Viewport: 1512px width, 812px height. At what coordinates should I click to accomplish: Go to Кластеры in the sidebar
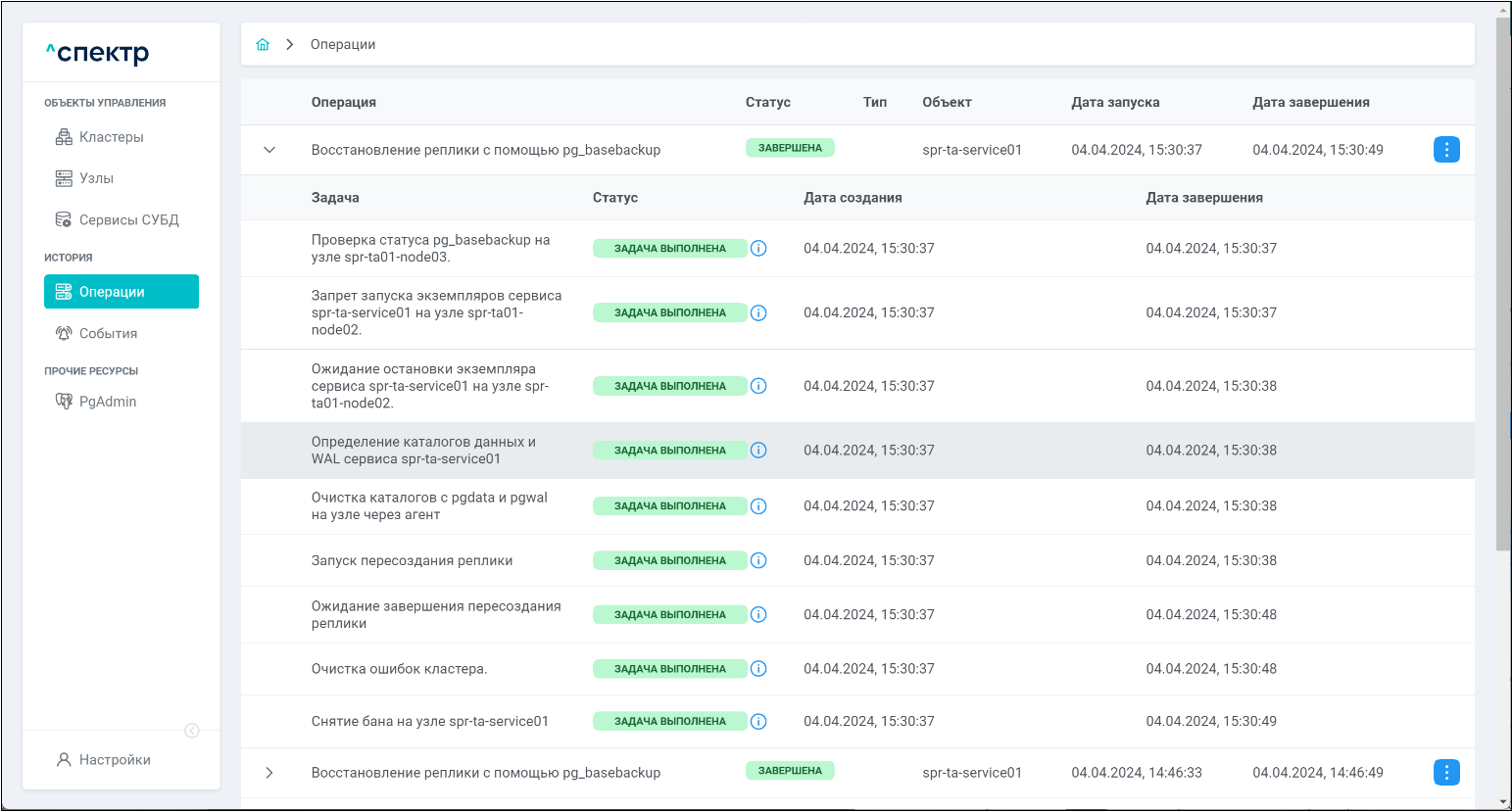(x=111, y=137)
